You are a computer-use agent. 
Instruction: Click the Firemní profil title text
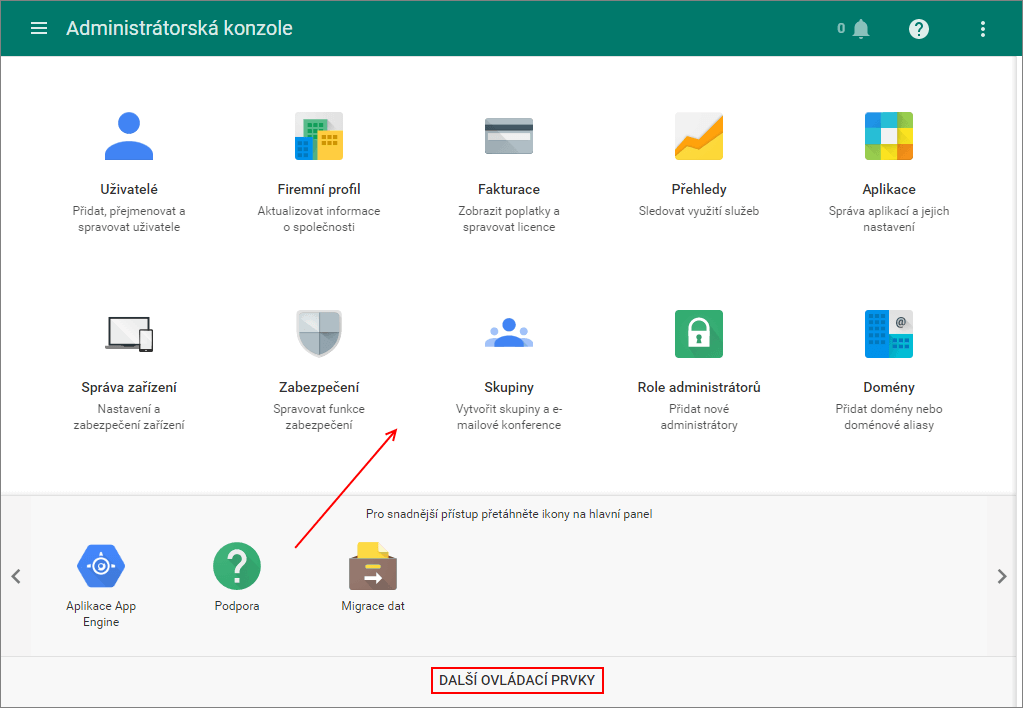click(319, 189)
